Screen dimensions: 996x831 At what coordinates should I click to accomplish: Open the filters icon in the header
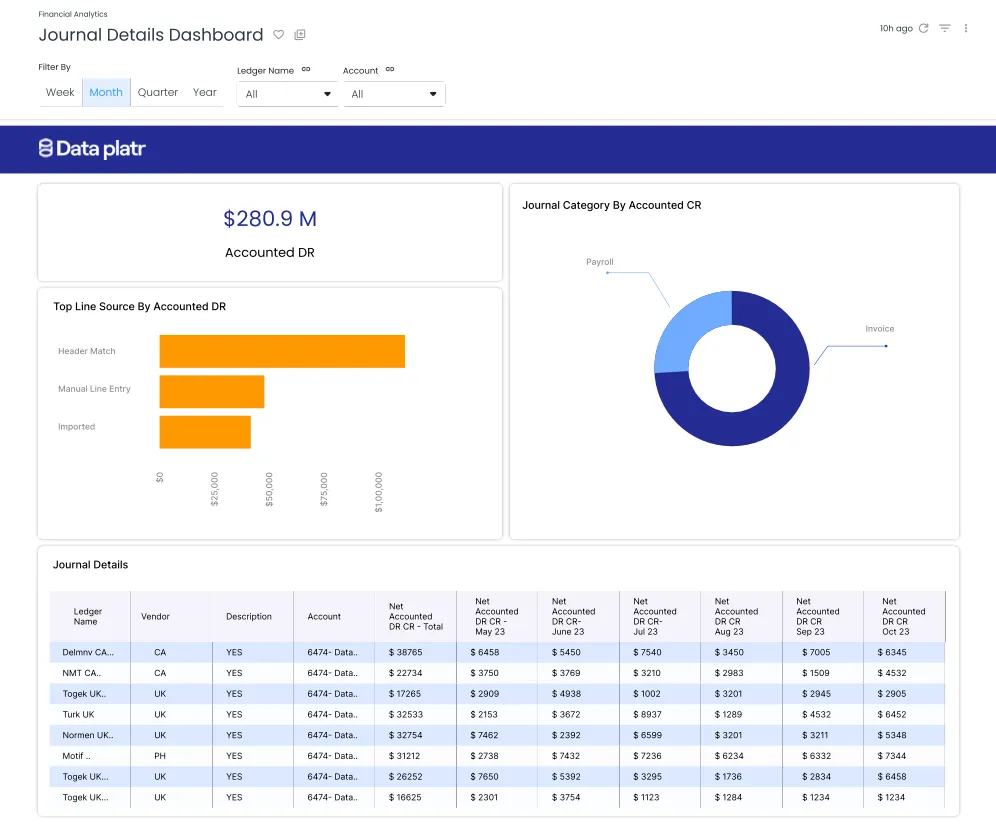pos(945,29)
